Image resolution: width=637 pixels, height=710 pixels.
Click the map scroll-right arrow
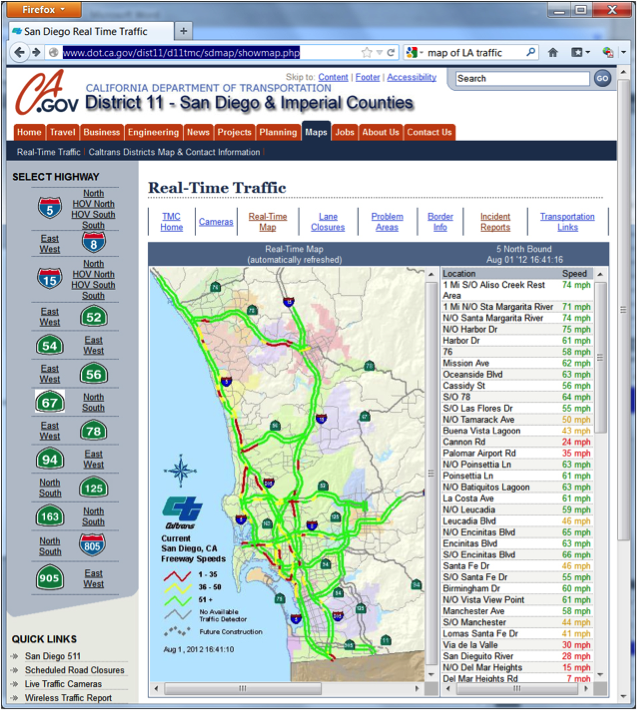(417, 688)
